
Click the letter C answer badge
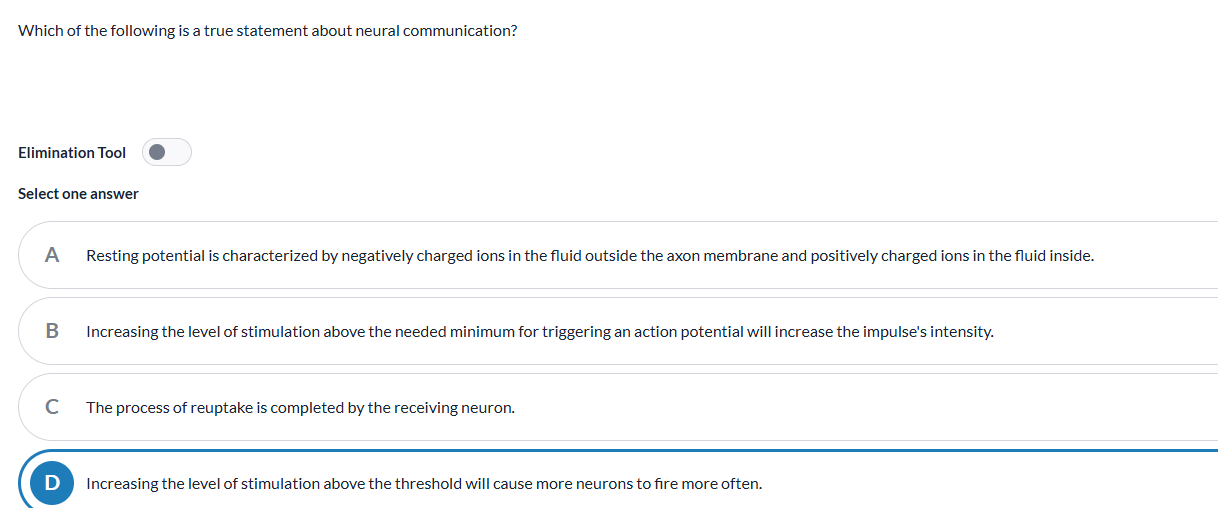52,407
